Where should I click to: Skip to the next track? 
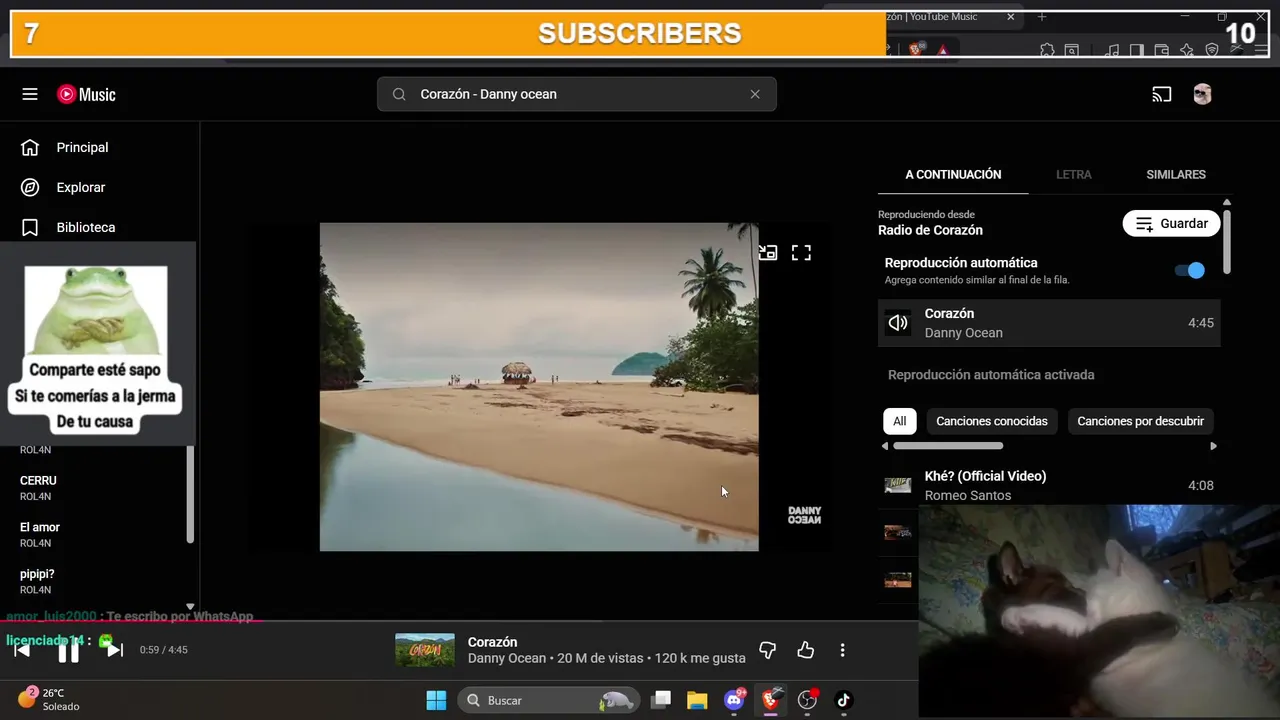[x=114, y=650]
